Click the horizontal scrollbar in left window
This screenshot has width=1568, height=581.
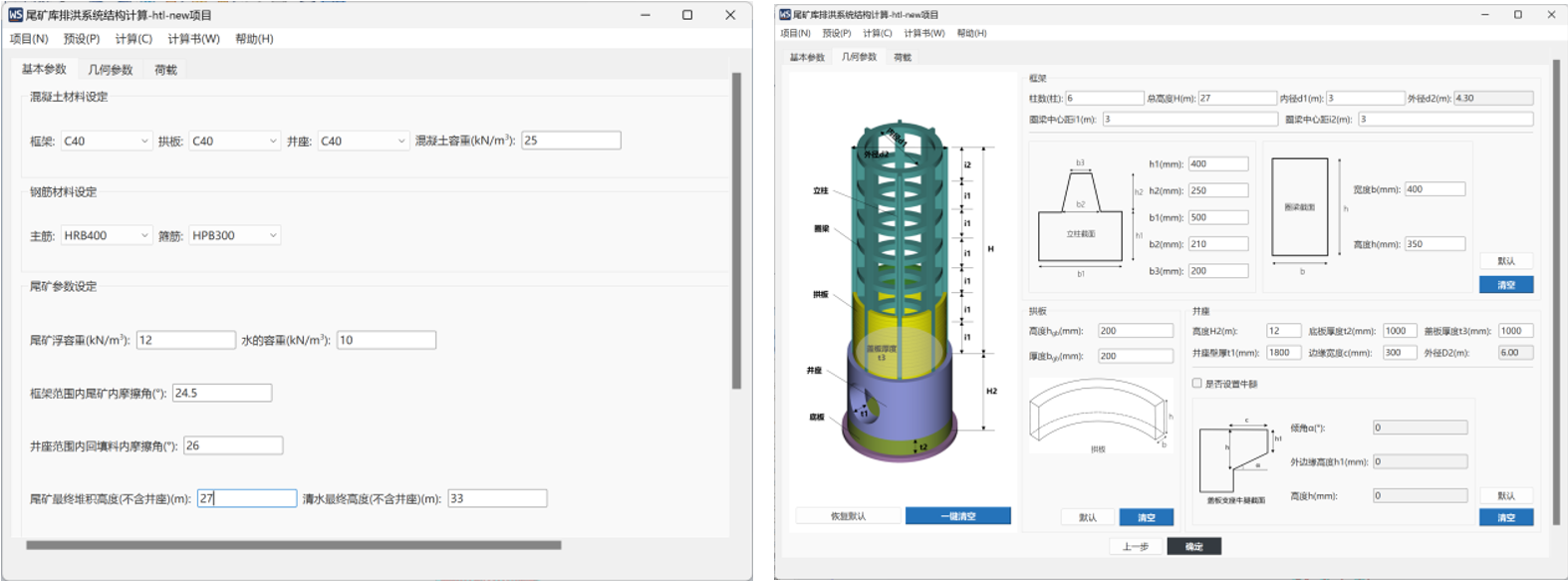pos(294,545)
